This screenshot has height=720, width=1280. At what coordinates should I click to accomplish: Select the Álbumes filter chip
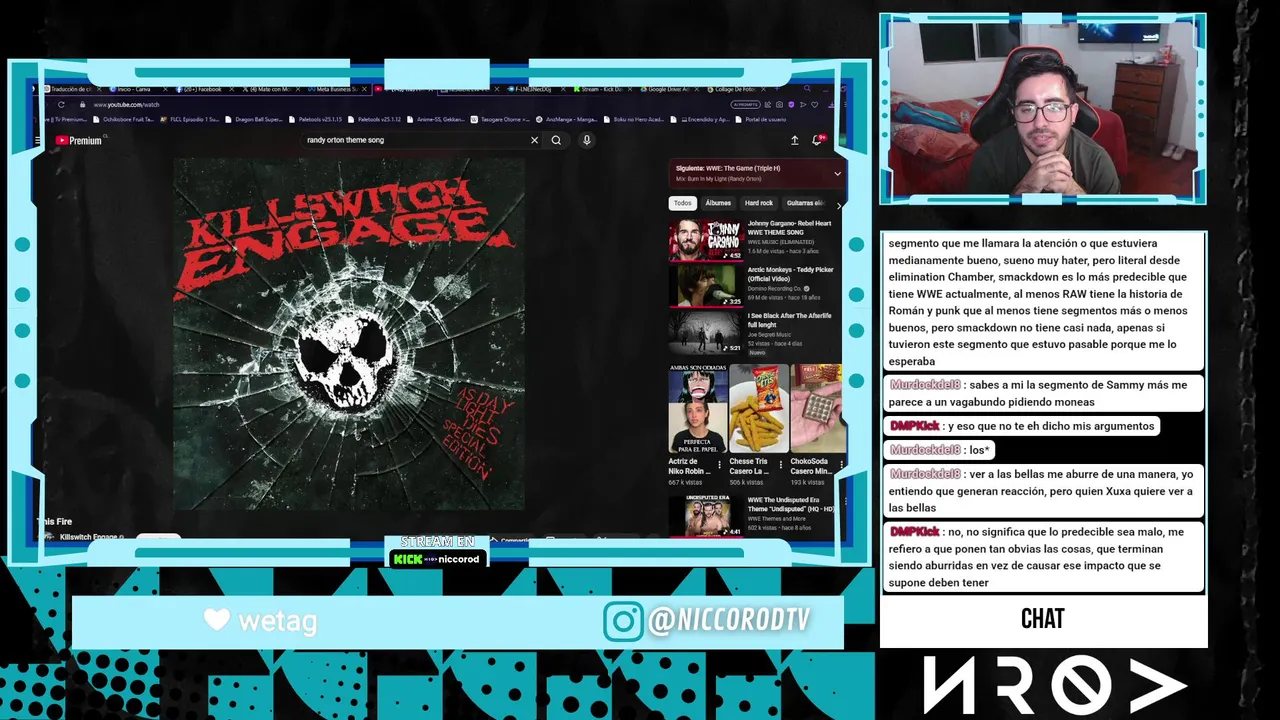[718, 203]
